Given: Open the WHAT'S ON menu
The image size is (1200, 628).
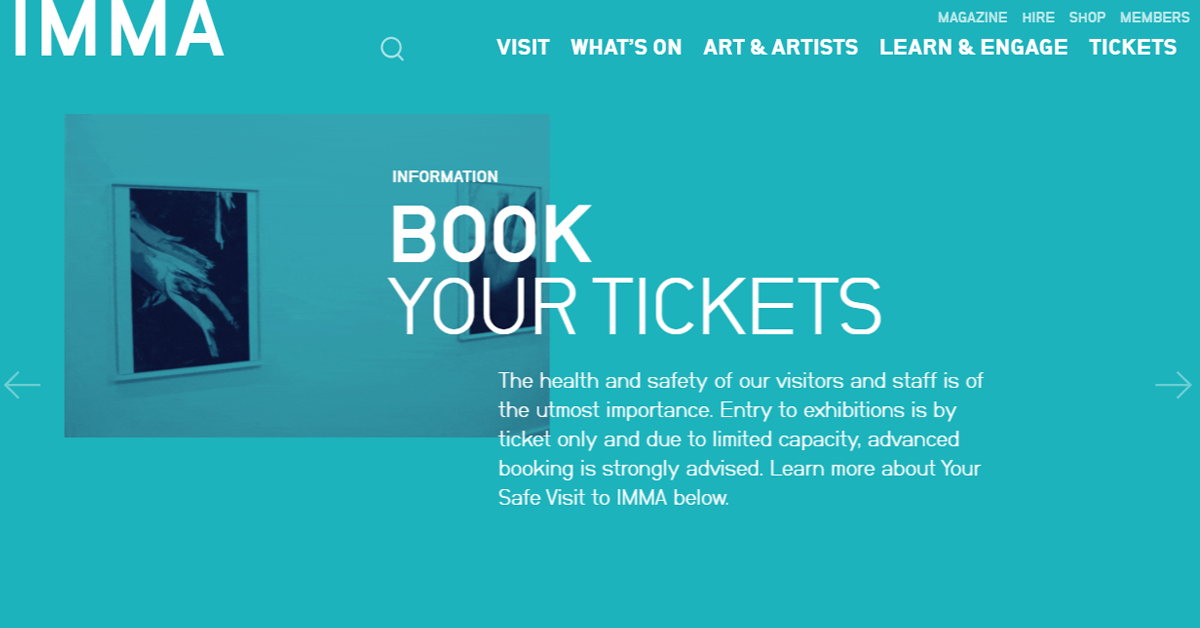Looking at the screenshot, I should click(x=626, y=47).
